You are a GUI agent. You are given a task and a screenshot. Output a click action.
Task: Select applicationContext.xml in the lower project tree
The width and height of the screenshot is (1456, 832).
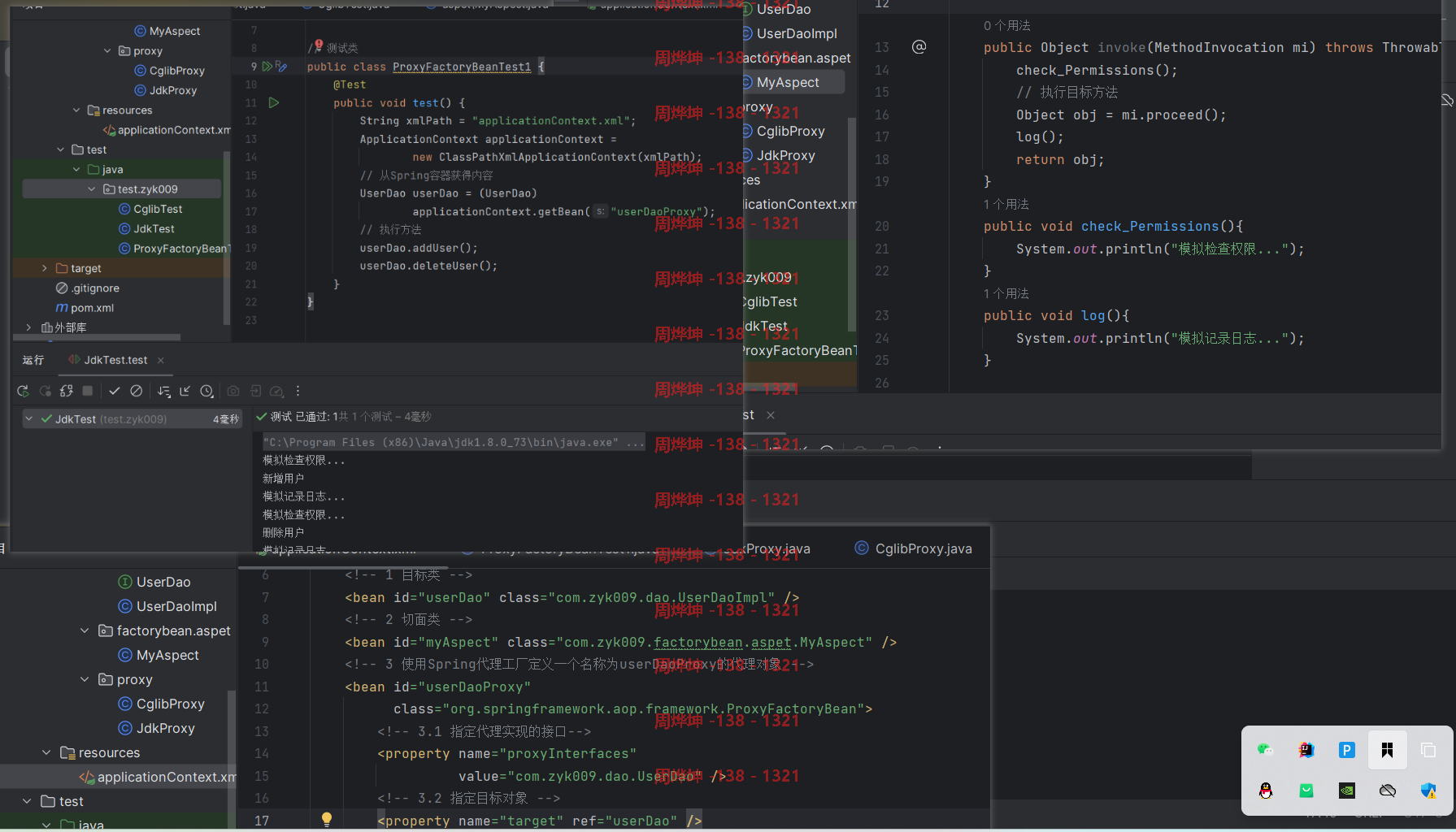coord(159,777)
